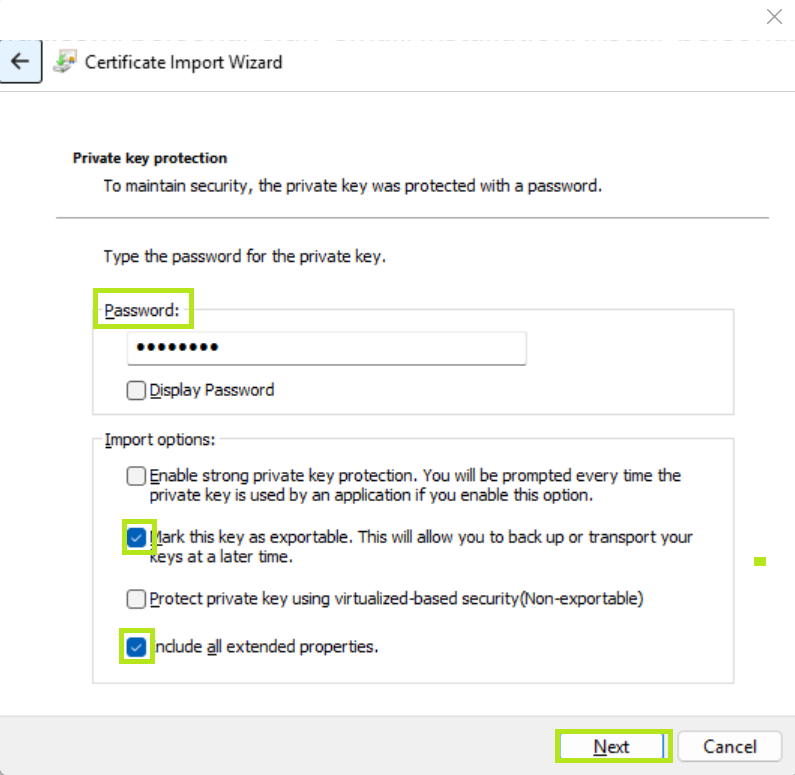Check Protect private key using virtualized-based security
The width and height of the screenshot is (795, 775).
pyautogui.click(x=136, y=599)
